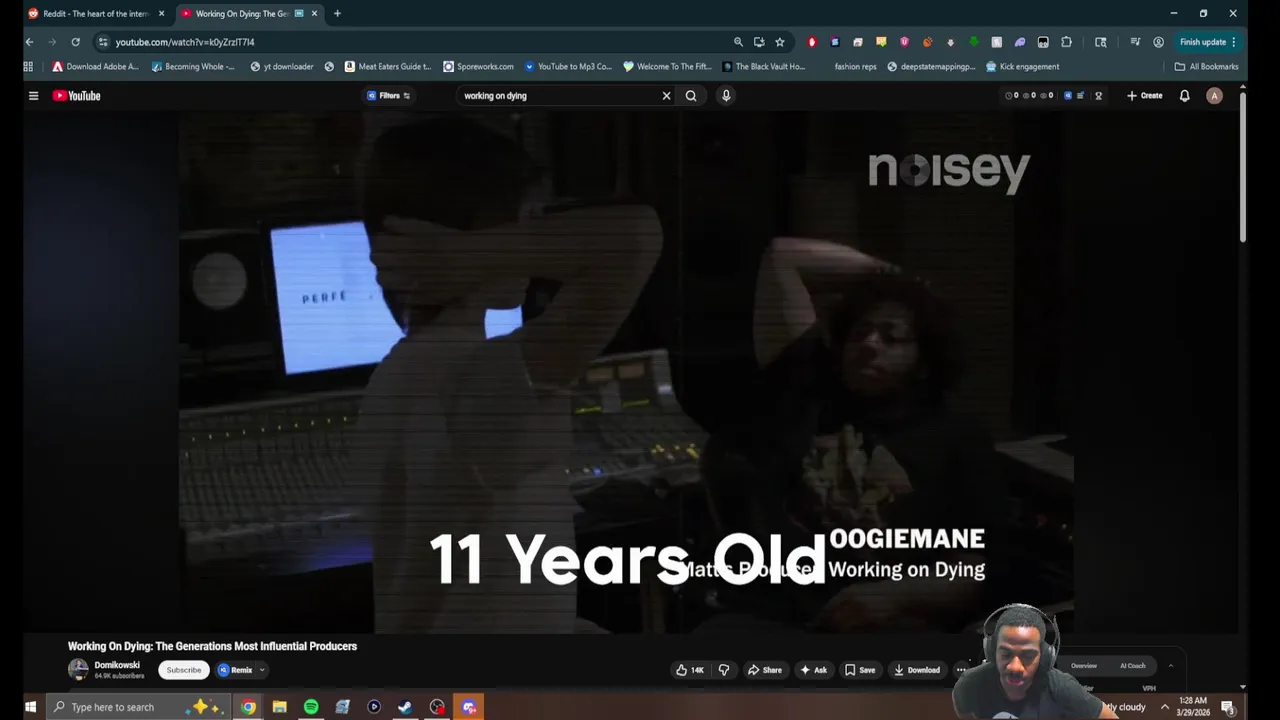
Task: Open the fashion reps bookmark
Action: pos(855,67)
